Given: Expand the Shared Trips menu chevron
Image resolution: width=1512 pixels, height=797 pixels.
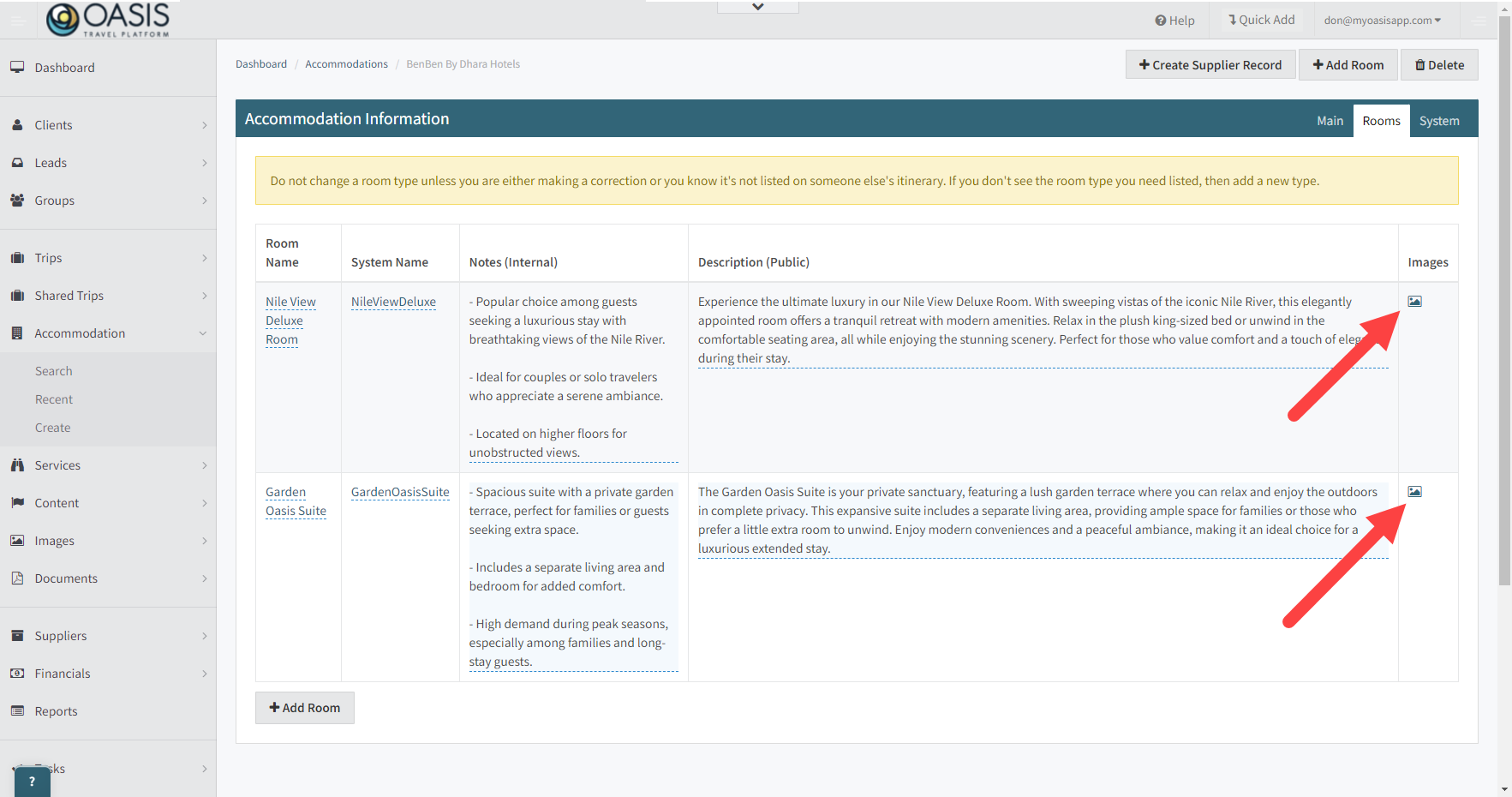Looking at the screenshot, I should [x=204, y=296].
